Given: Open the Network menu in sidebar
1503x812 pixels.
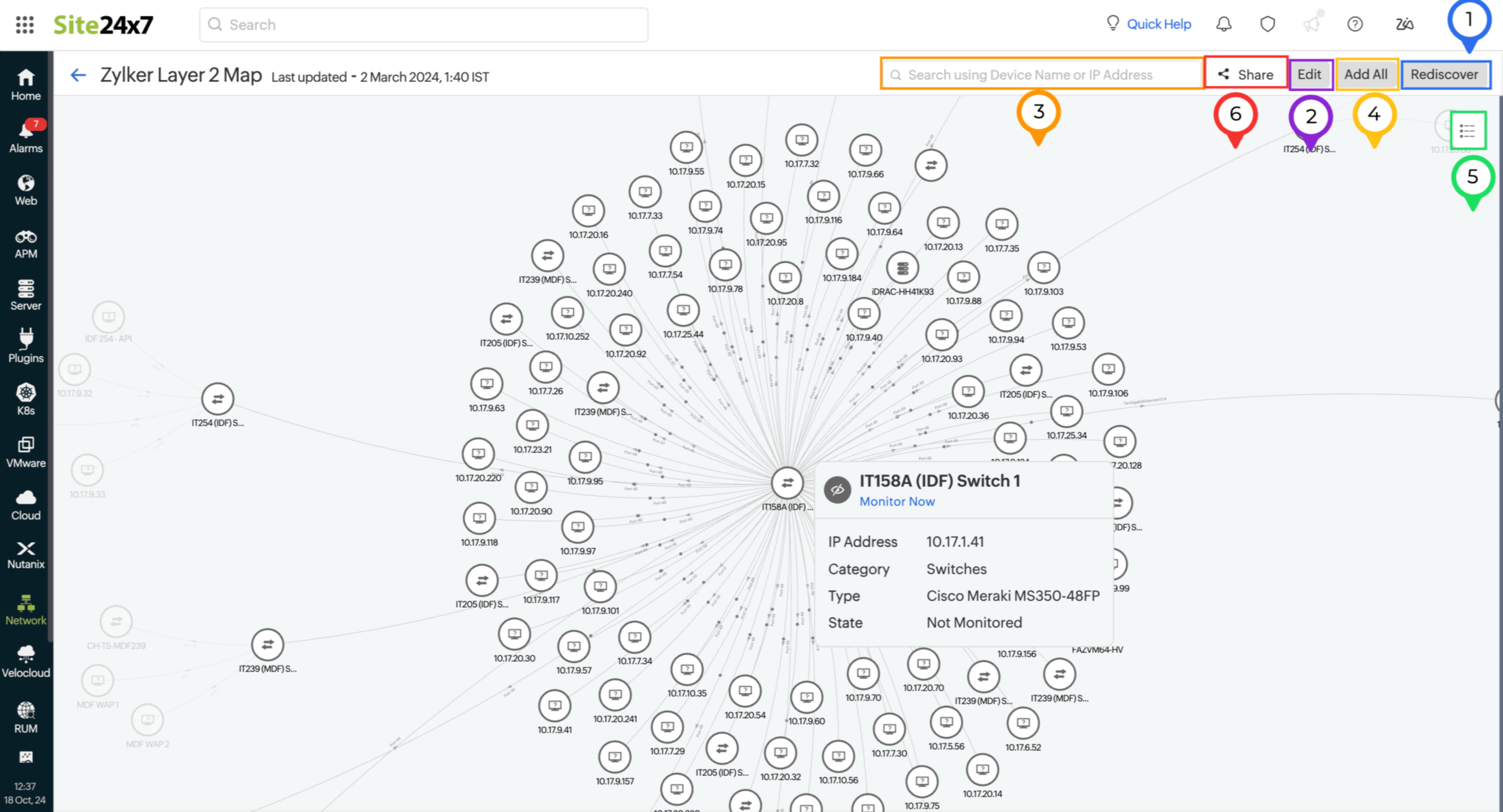Looking at the screenshot, I should 26,610.
